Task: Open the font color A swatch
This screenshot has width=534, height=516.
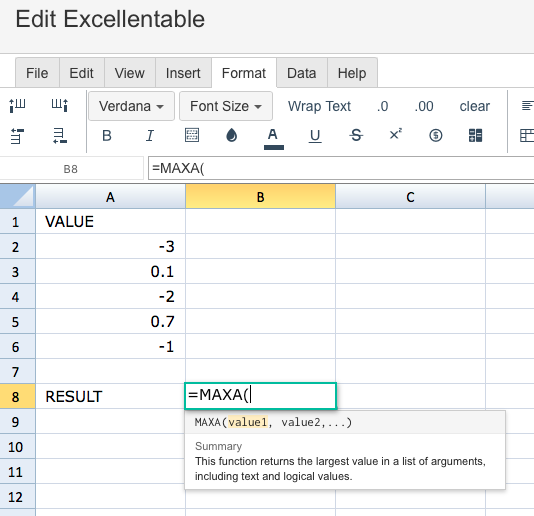Action: (x=273, y=138)
